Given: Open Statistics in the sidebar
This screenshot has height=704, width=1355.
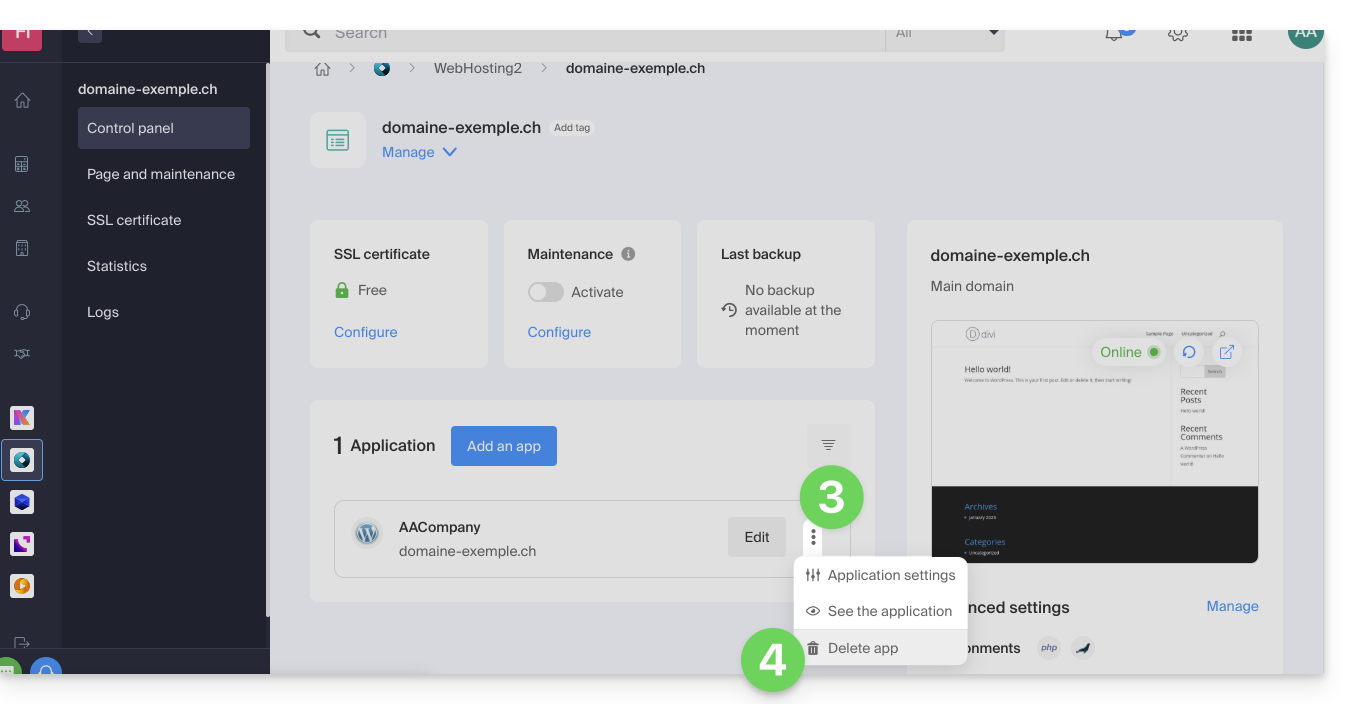Looking at the screenshot, I should pyautogui.click(x=117, y=266).
